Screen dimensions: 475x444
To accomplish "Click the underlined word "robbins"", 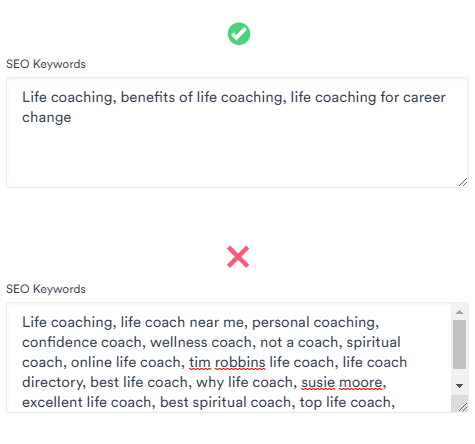I will [240, 362].
